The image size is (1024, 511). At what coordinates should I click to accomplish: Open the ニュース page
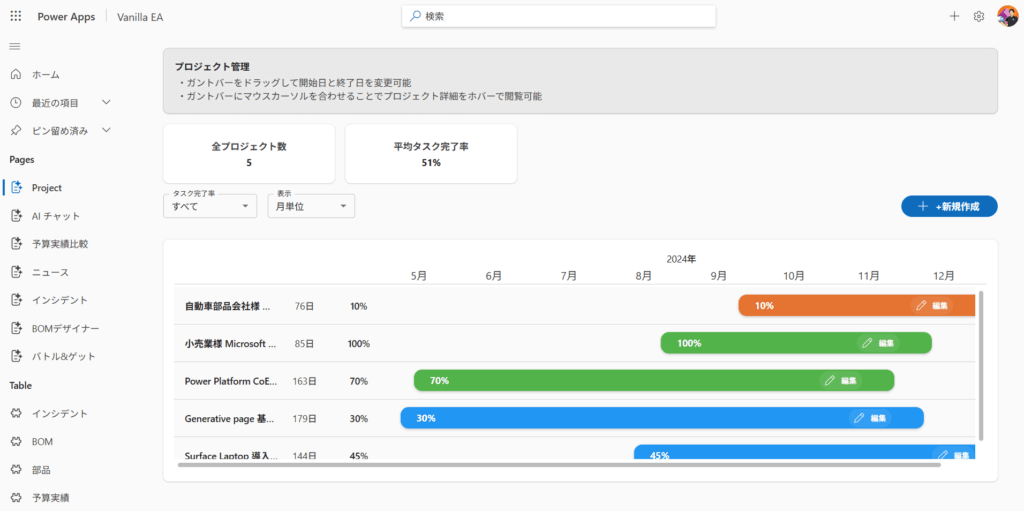pos(50,272)
